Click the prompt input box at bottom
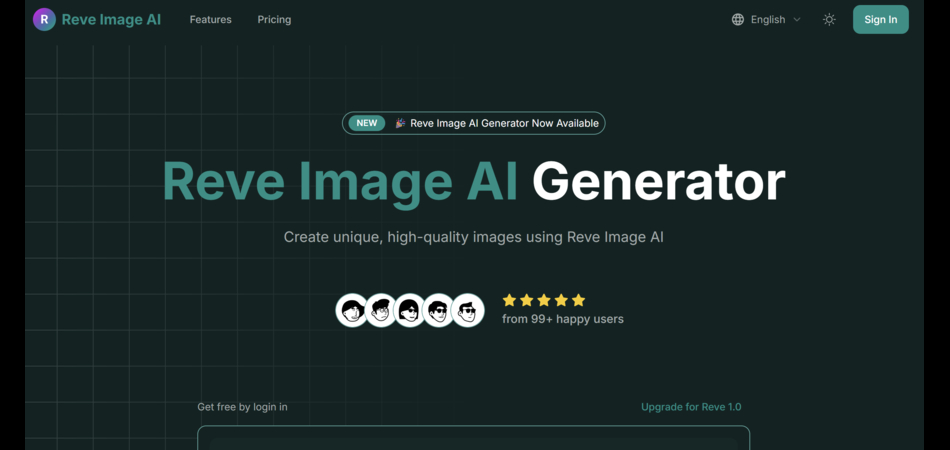Screen dimensions: 950x450 474,438
